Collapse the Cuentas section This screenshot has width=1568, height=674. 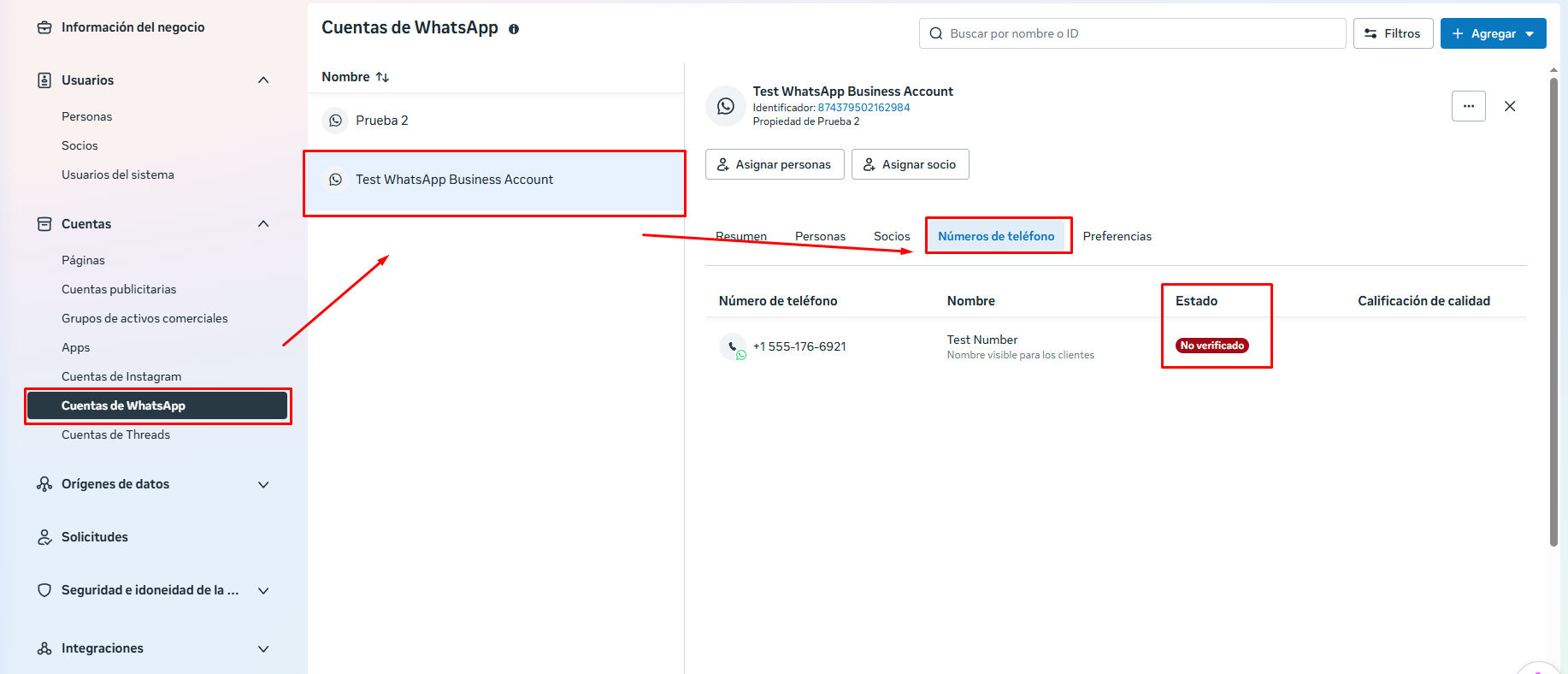point(263,224)
